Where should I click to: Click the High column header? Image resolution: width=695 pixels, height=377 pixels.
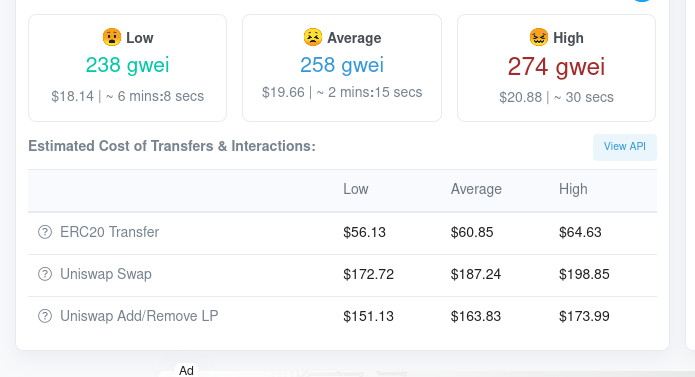pyautogui.click(x=573, y=189)
